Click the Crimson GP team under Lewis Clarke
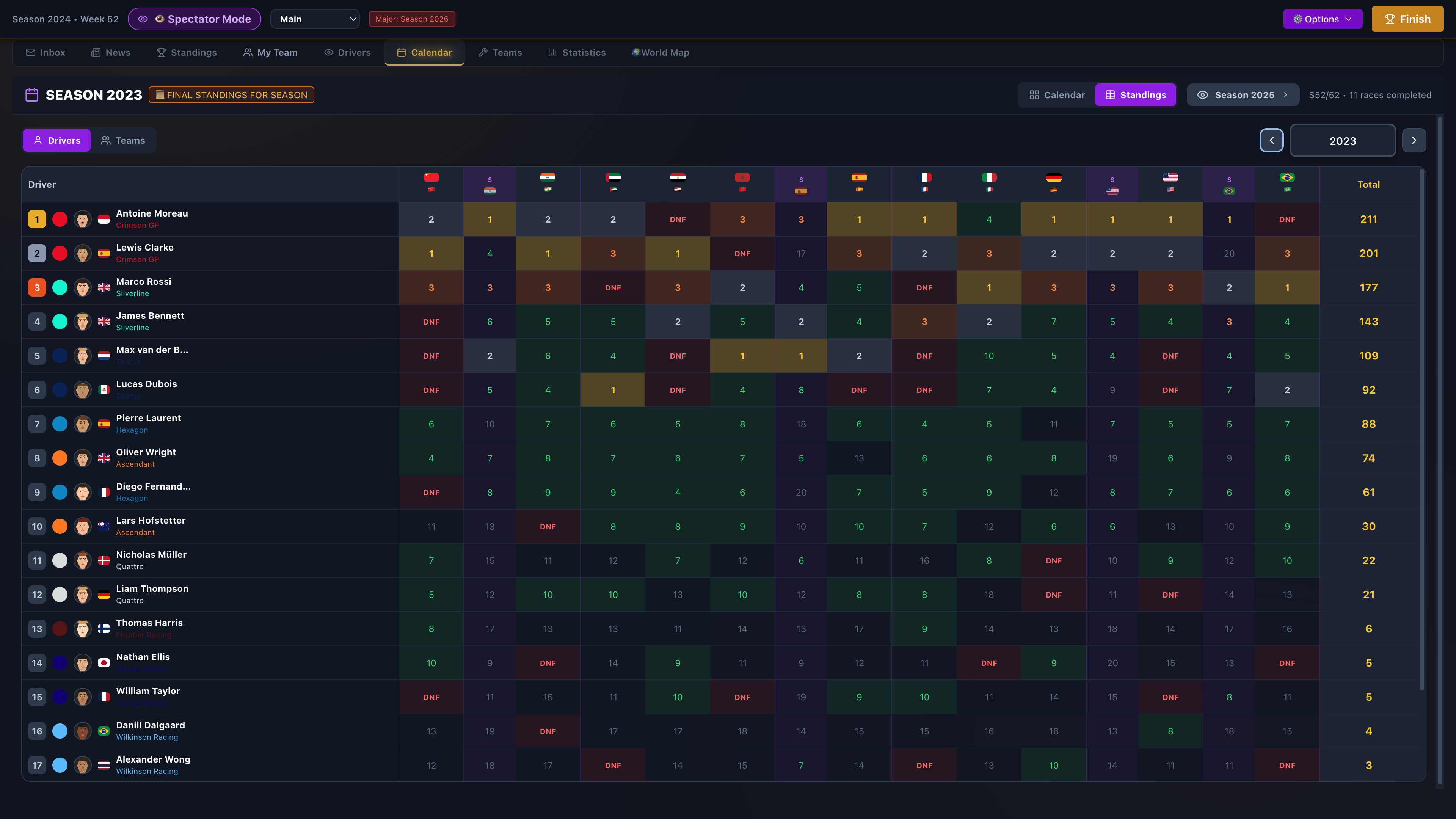Screen dimensions: 1456x819 click(137, 259)
